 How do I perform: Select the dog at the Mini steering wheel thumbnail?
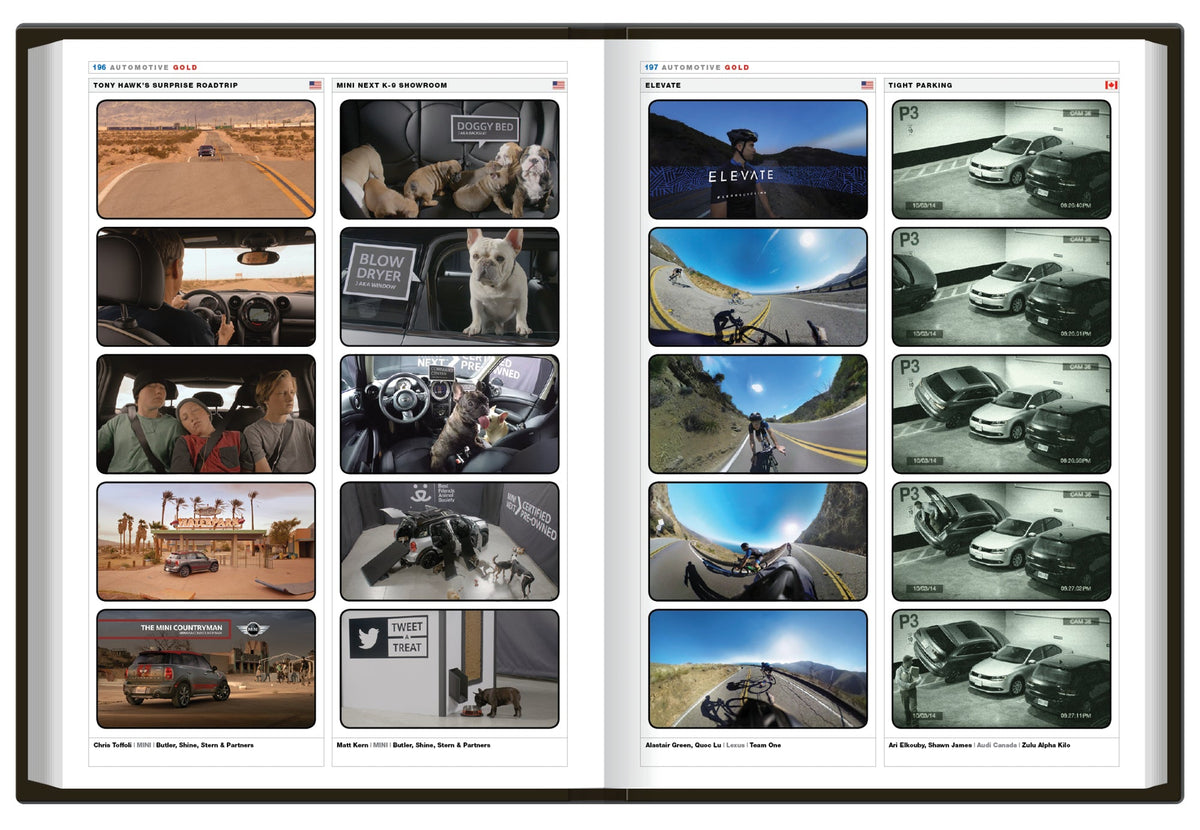pos(449,414)
